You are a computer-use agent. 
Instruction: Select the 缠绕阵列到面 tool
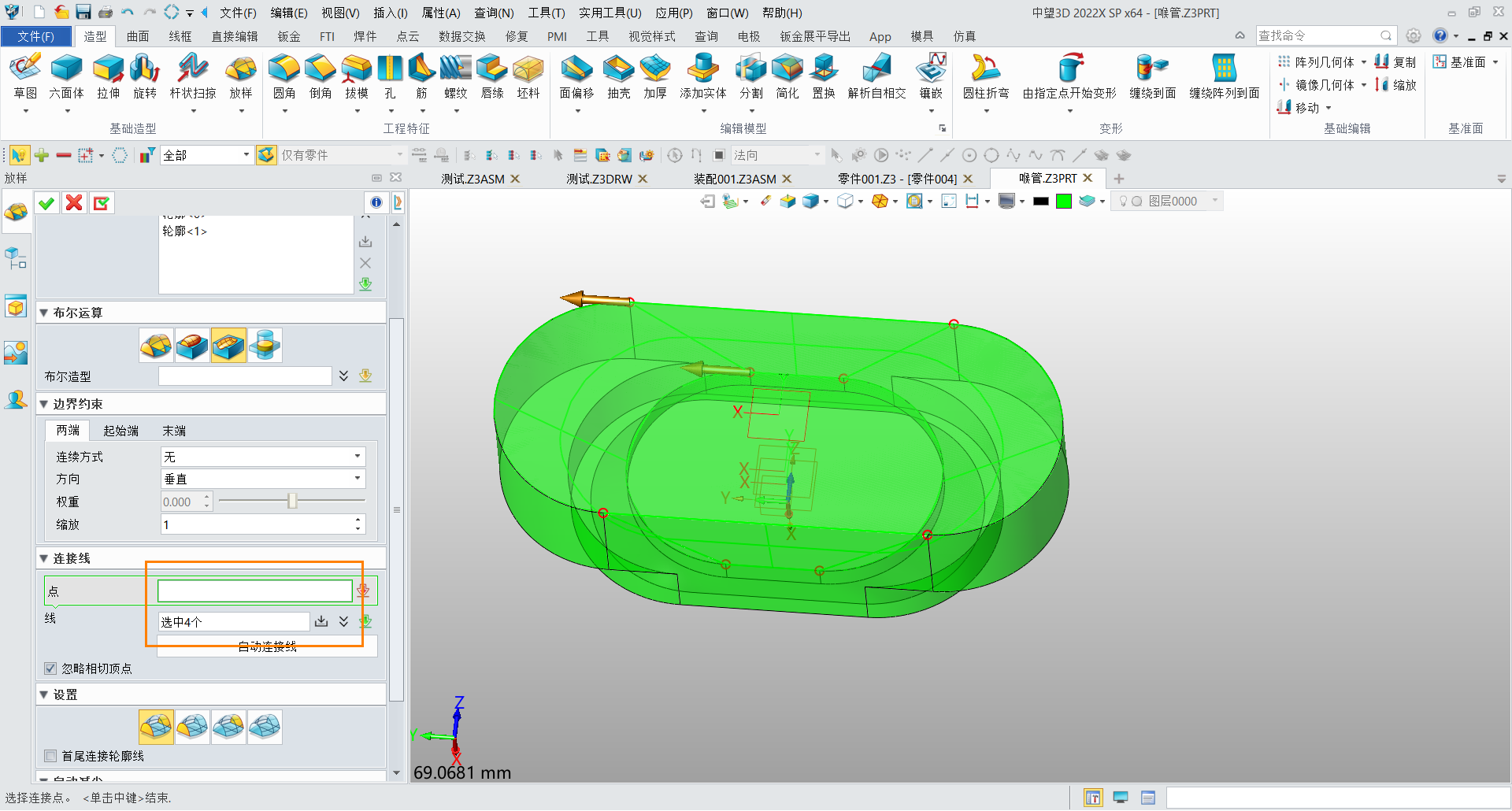[x=1225, y=77]
